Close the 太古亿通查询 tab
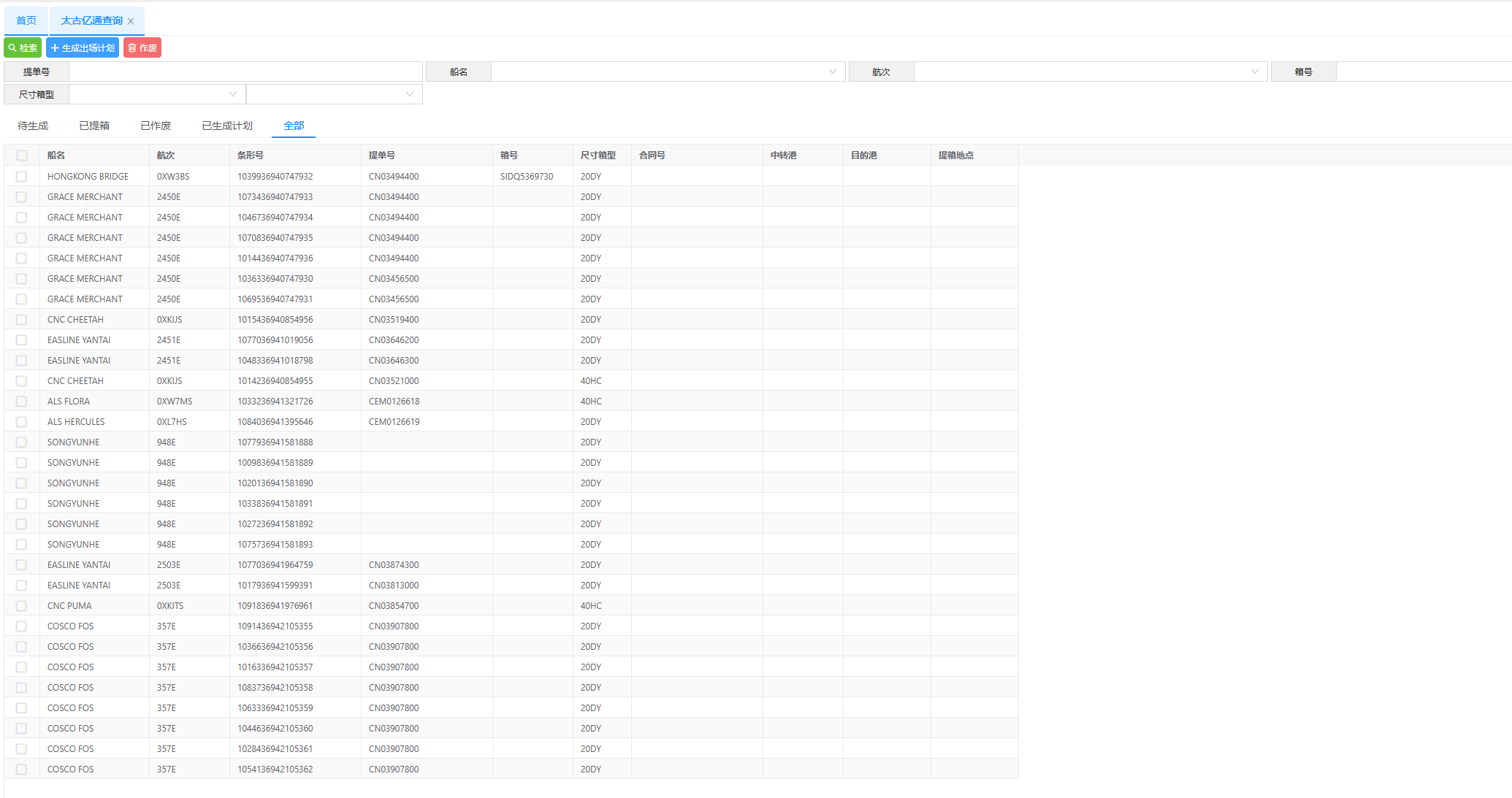The image size is (1512, 798). click(131, 21)
